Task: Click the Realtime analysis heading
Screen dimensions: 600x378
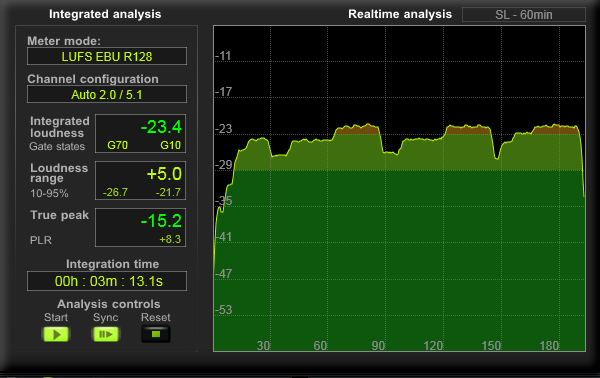Action: click(x=400, y=14)
